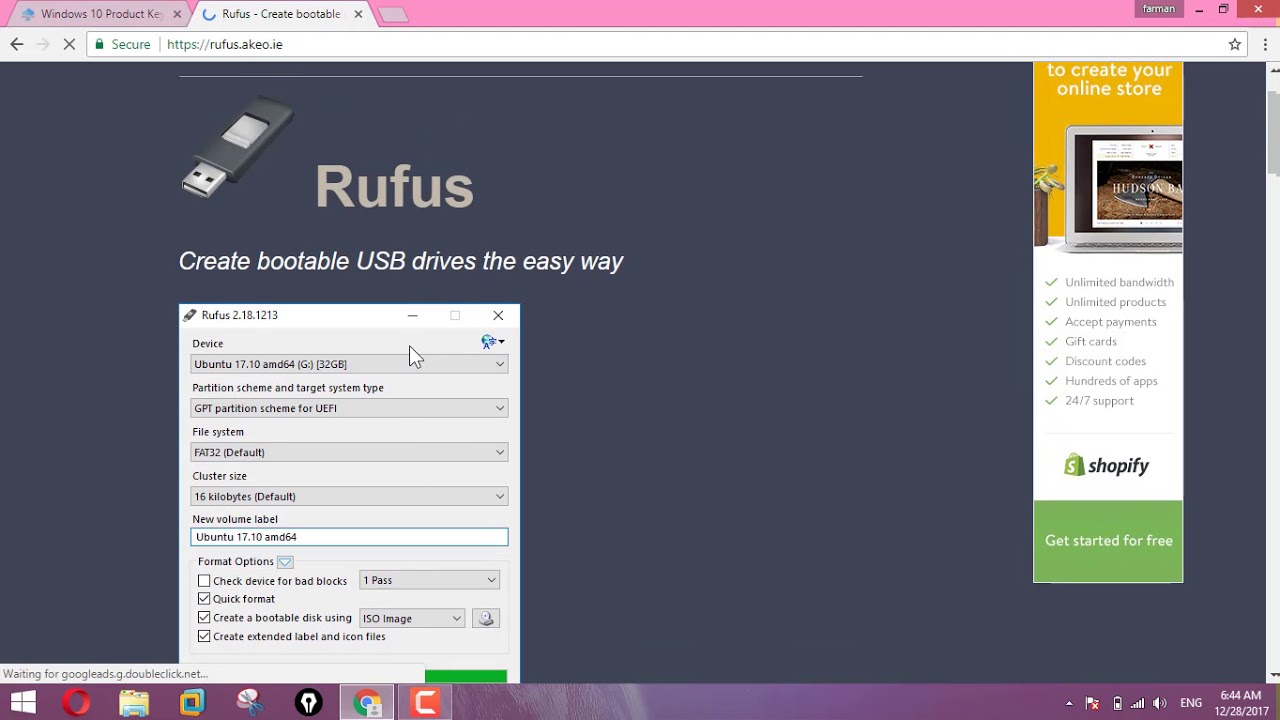The height and width of the screenshot is (720, 1280).
Task: Open the black circular pen app in taskbar
Action: (x=308, y=703)
